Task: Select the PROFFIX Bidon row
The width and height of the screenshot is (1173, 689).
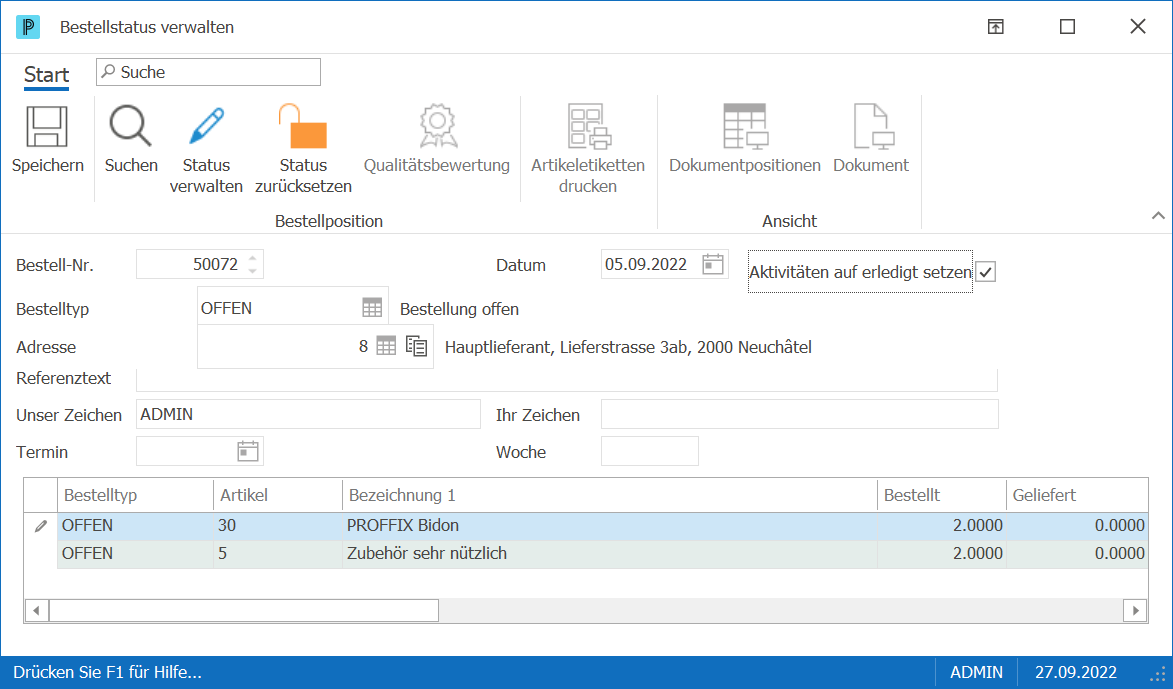Action: [x=602, y=526]
